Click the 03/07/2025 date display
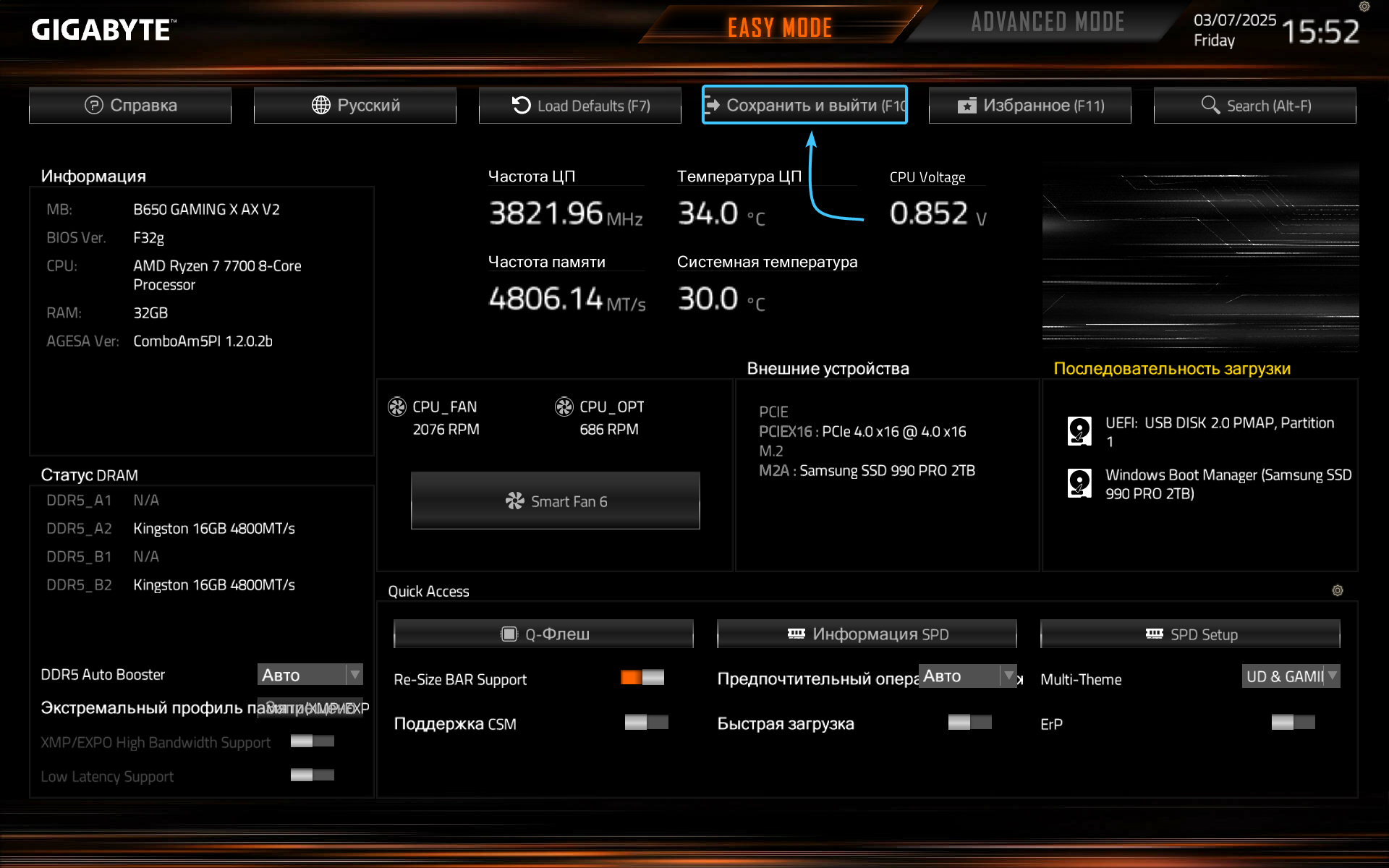 point(1235,20)
